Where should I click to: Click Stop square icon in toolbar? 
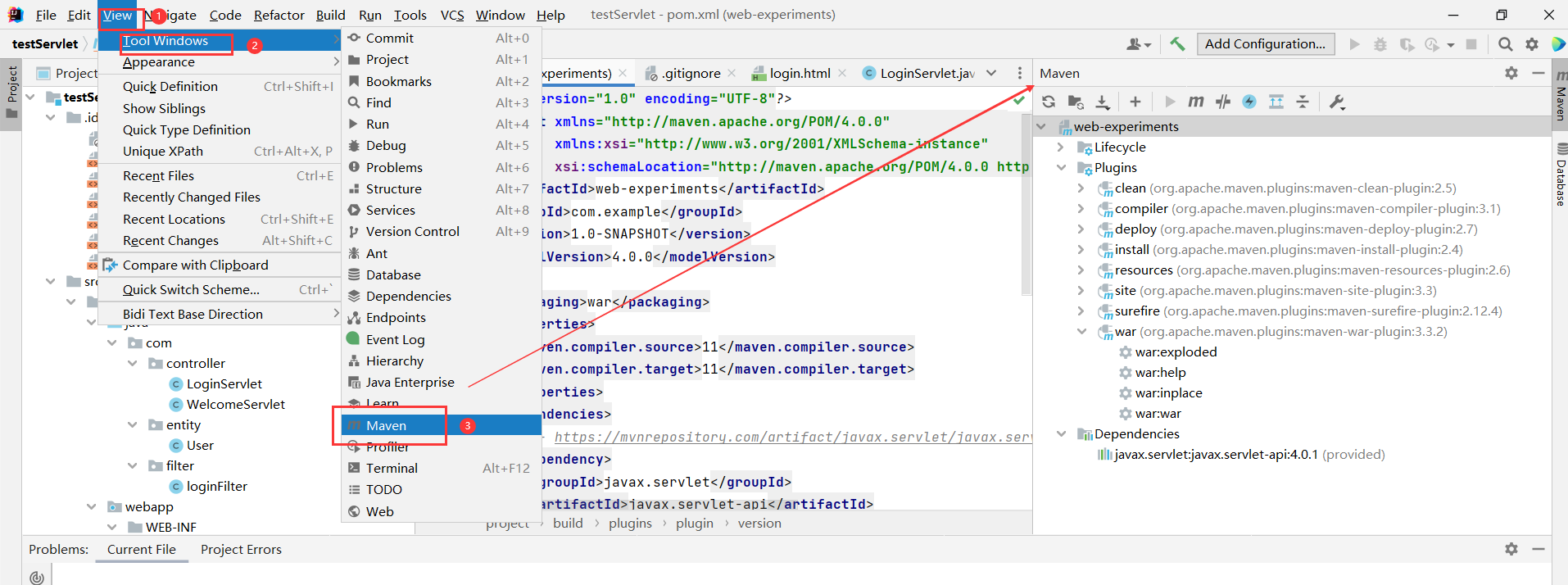pos(1471,44)
